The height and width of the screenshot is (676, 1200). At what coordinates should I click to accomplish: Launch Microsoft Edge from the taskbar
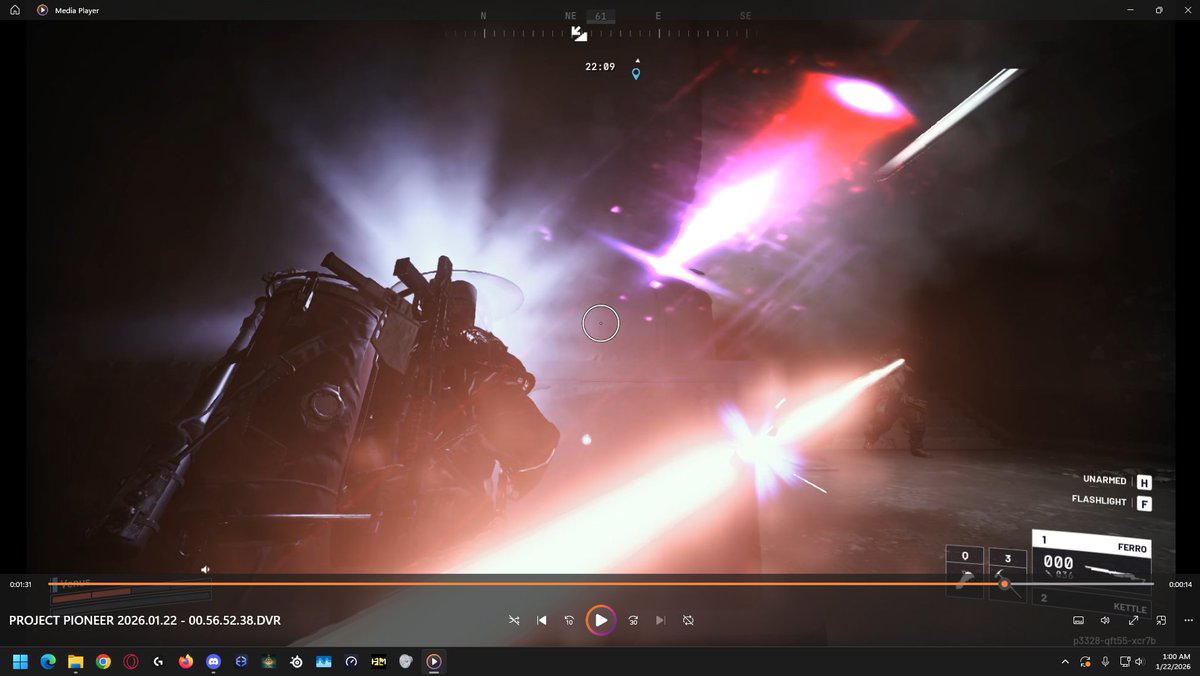pyautogui.click(x=47, y=661)
